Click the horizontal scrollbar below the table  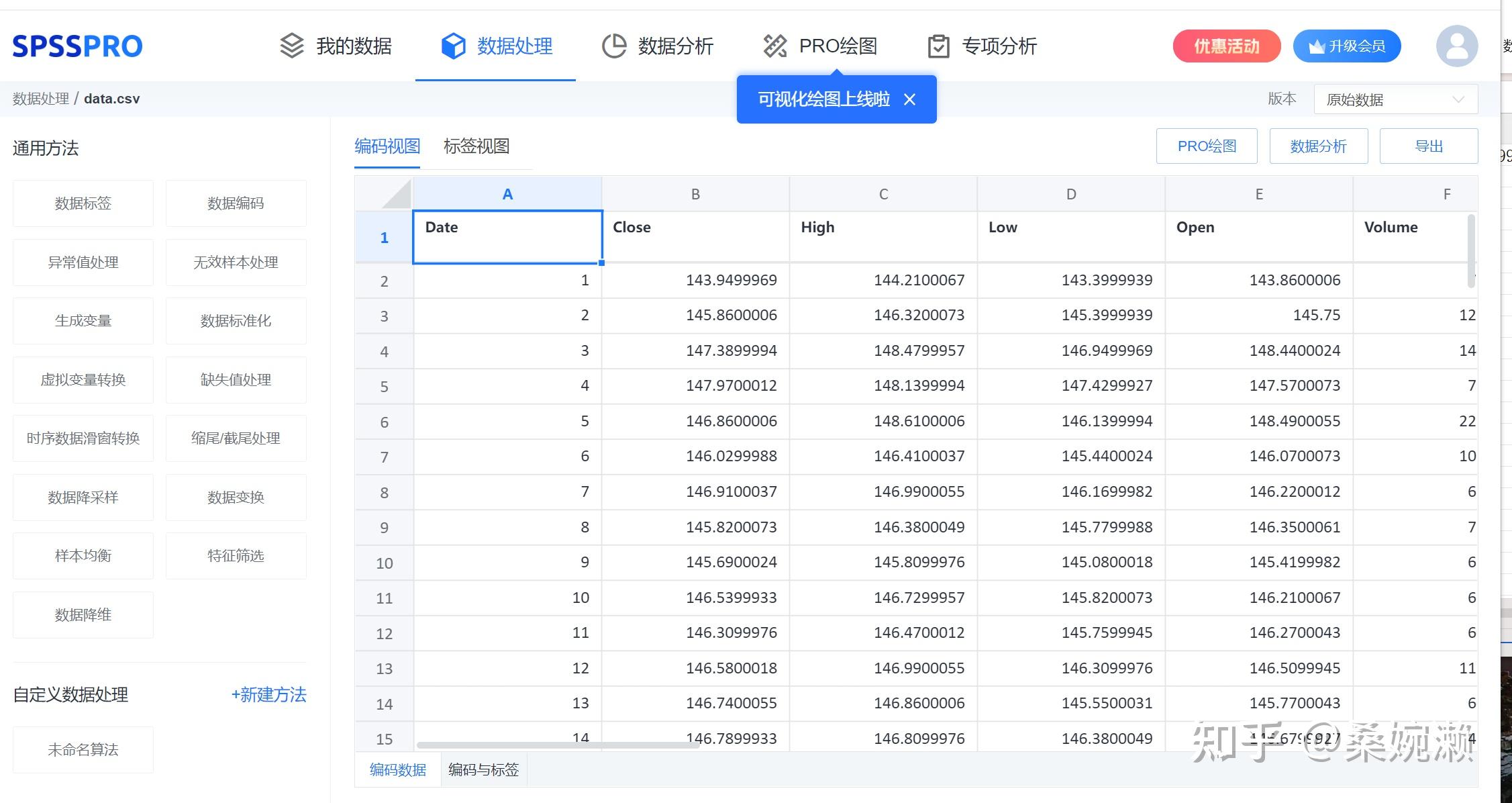(560, 744)
